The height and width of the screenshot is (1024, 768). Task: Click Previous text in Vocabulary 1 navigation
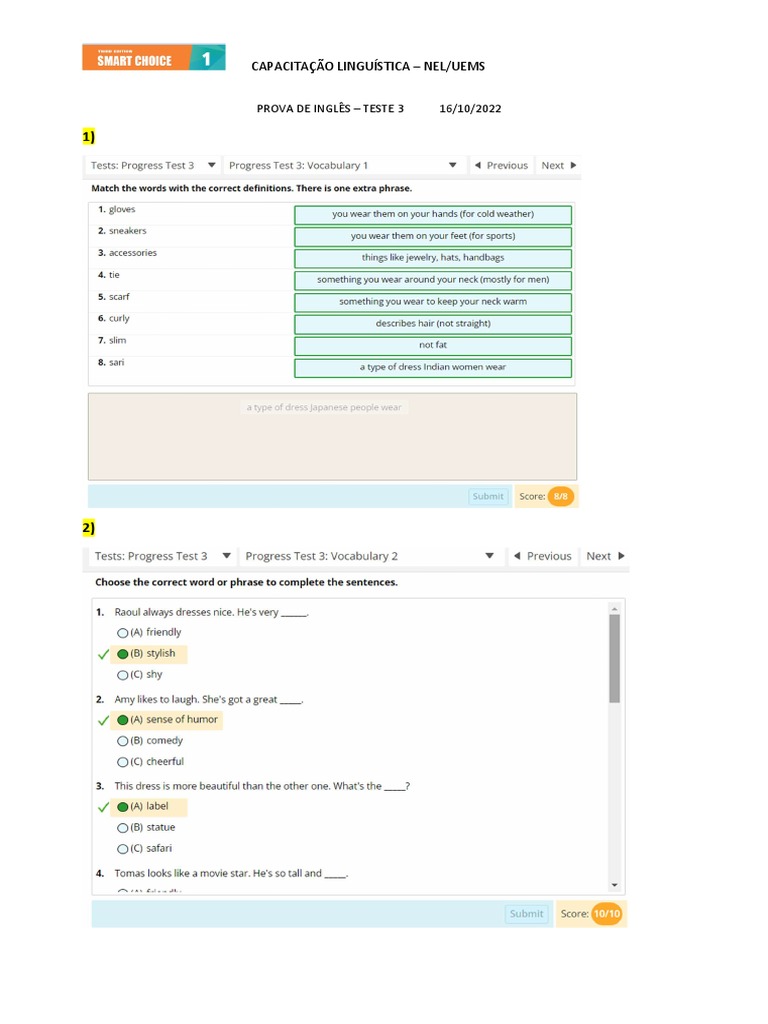click(x=507, y=165)
